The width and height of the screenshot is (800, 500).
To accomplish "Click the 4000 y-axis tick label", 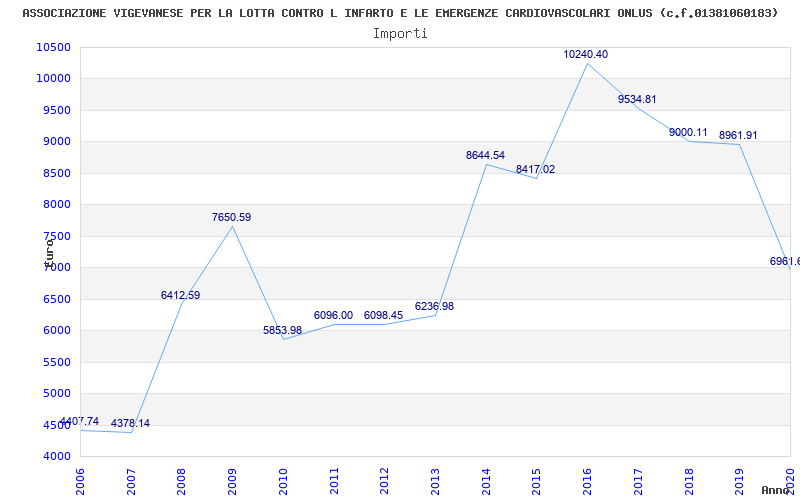I will tap(56, 456).
